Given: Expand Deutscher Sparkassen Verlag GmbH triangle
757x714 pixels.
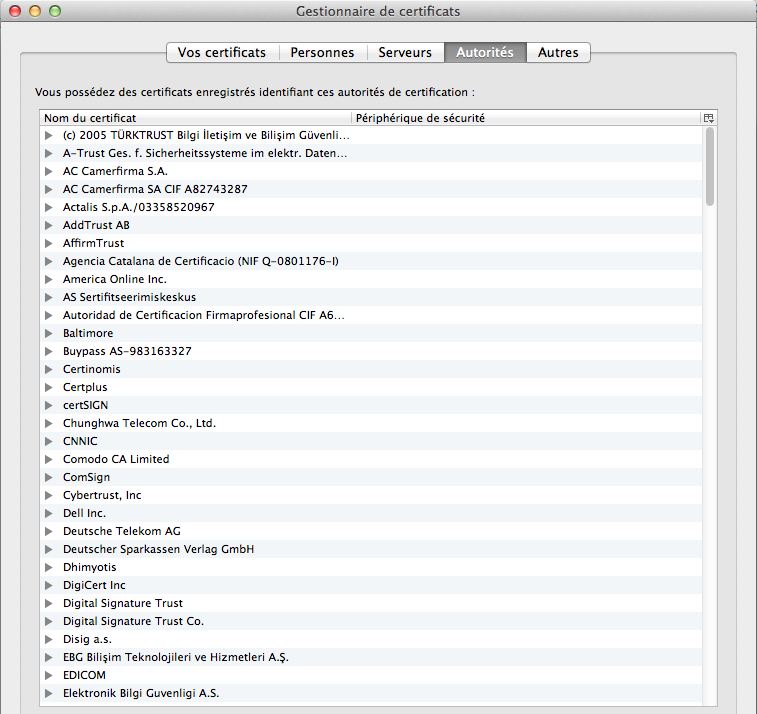Looking at the screenshot, I should click(48, 549).
